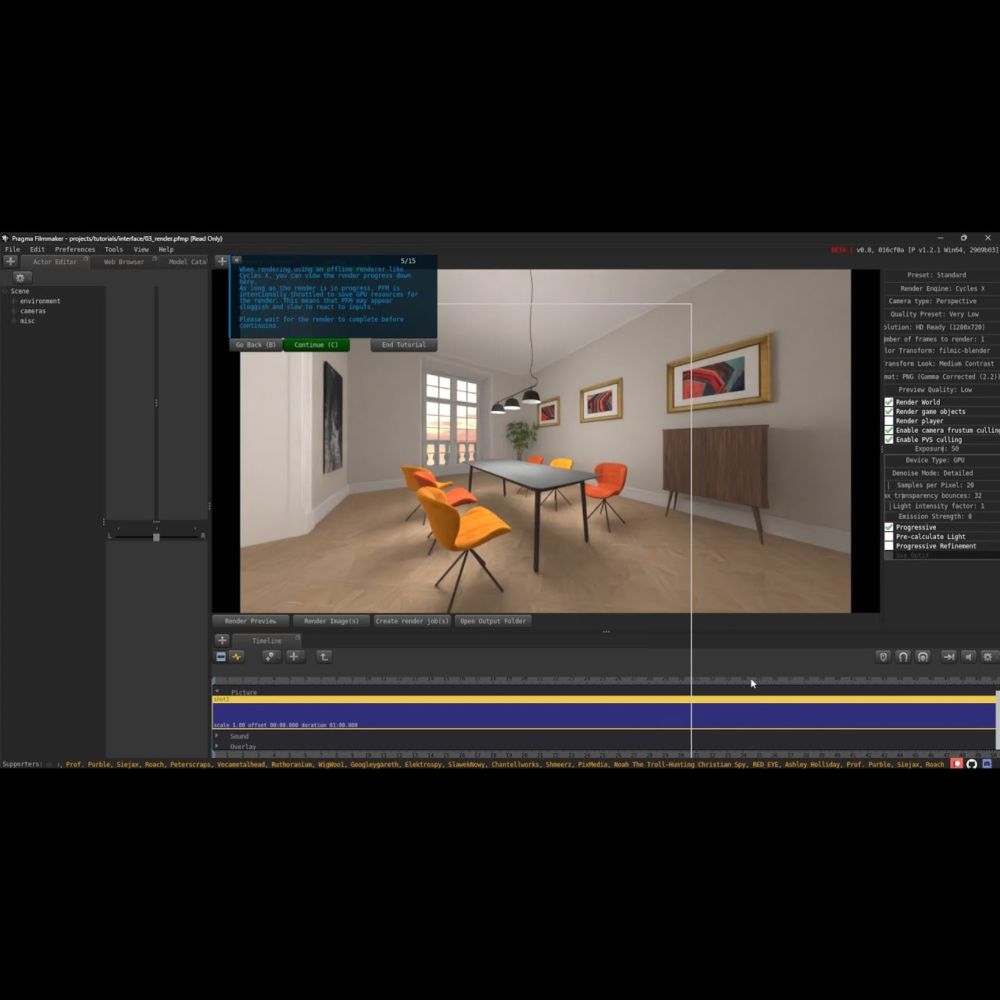Image resolution: width=1000 pixels, height=1000 pixels.
Task: Open the Camera type: Perspective dropdown
Action: click(x=941, y=301)
